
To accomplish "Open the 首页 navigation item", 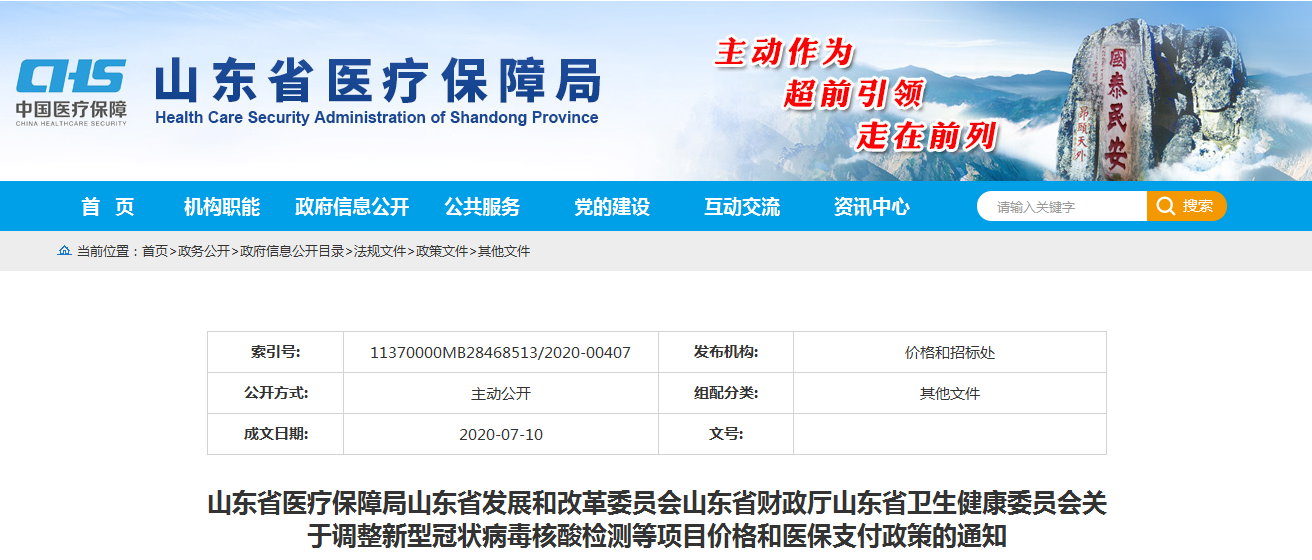I will [x=108, y=207].
